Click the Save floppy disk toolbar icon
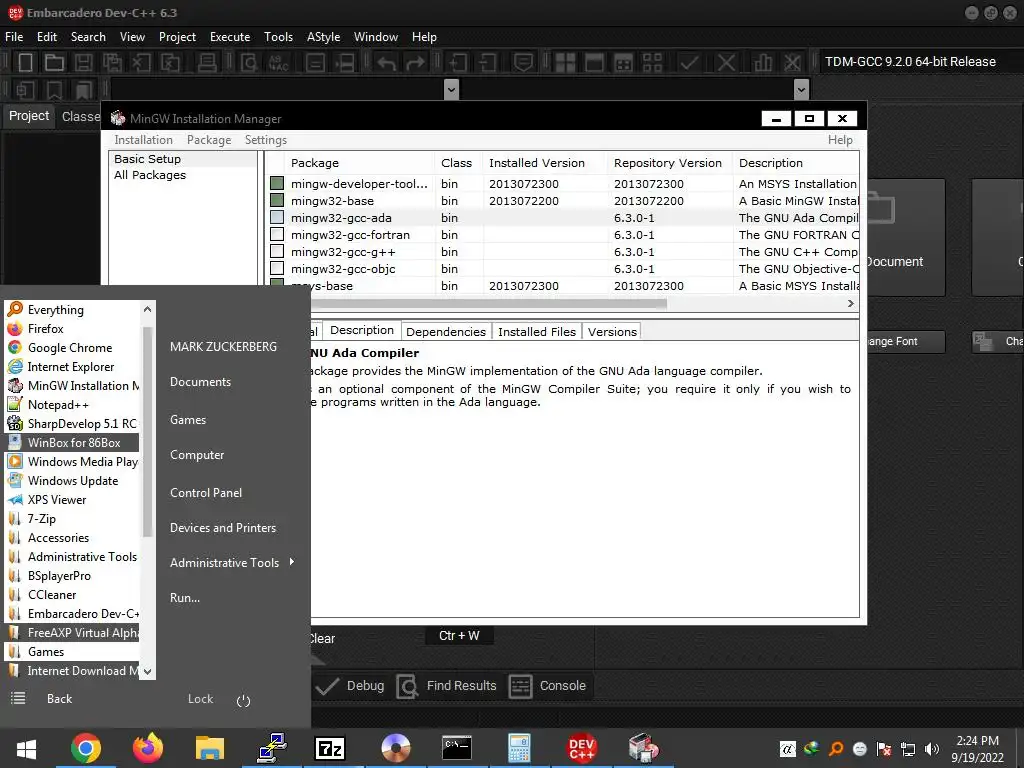1024x768 pixels. click(83, 62)
